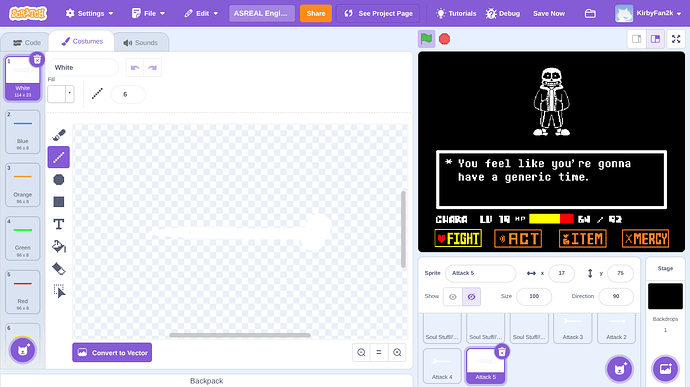This screenshot has width=690, height=387.
Task: Zoom in on the costume canvas
Action: [397, 352]
